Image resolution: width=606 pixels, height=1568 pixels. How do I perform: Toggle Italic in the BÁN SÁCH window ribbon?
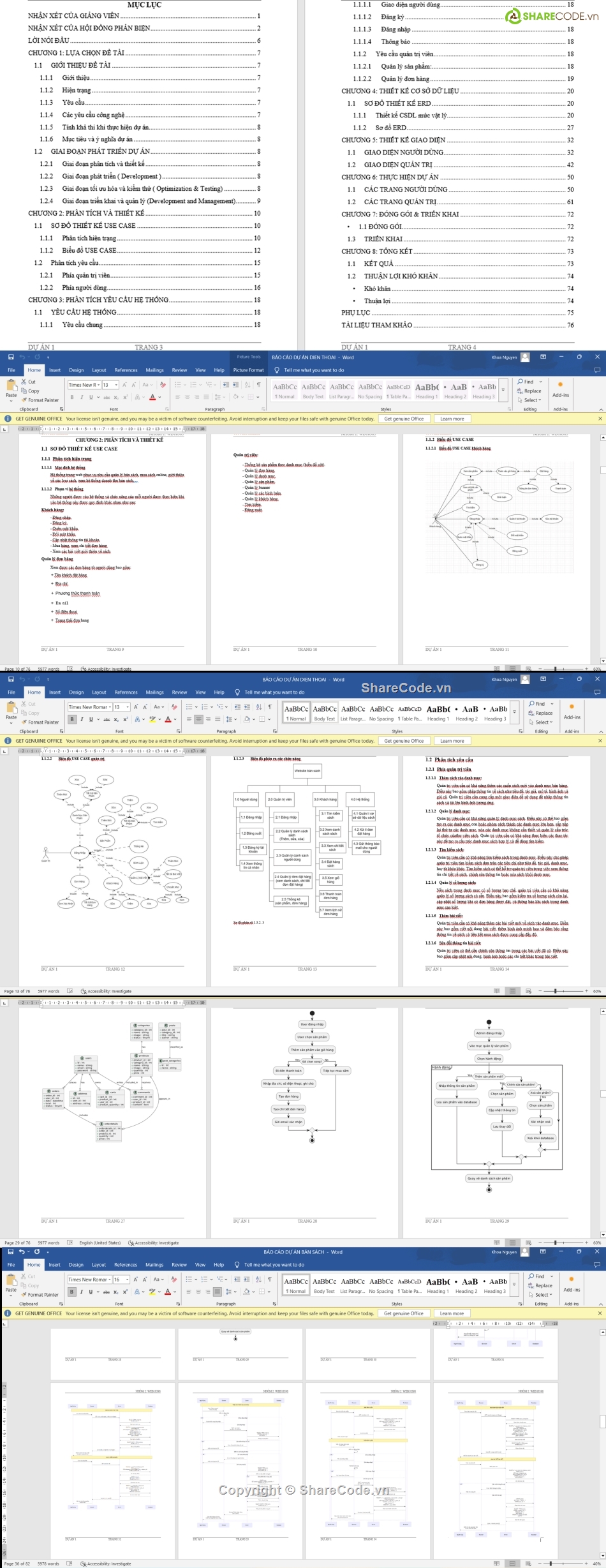tap(81, 1292)
